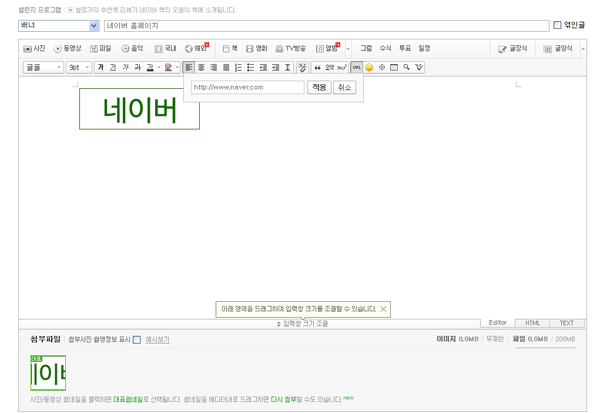
Task: Add a book review with 책
Action: [230, 49]
